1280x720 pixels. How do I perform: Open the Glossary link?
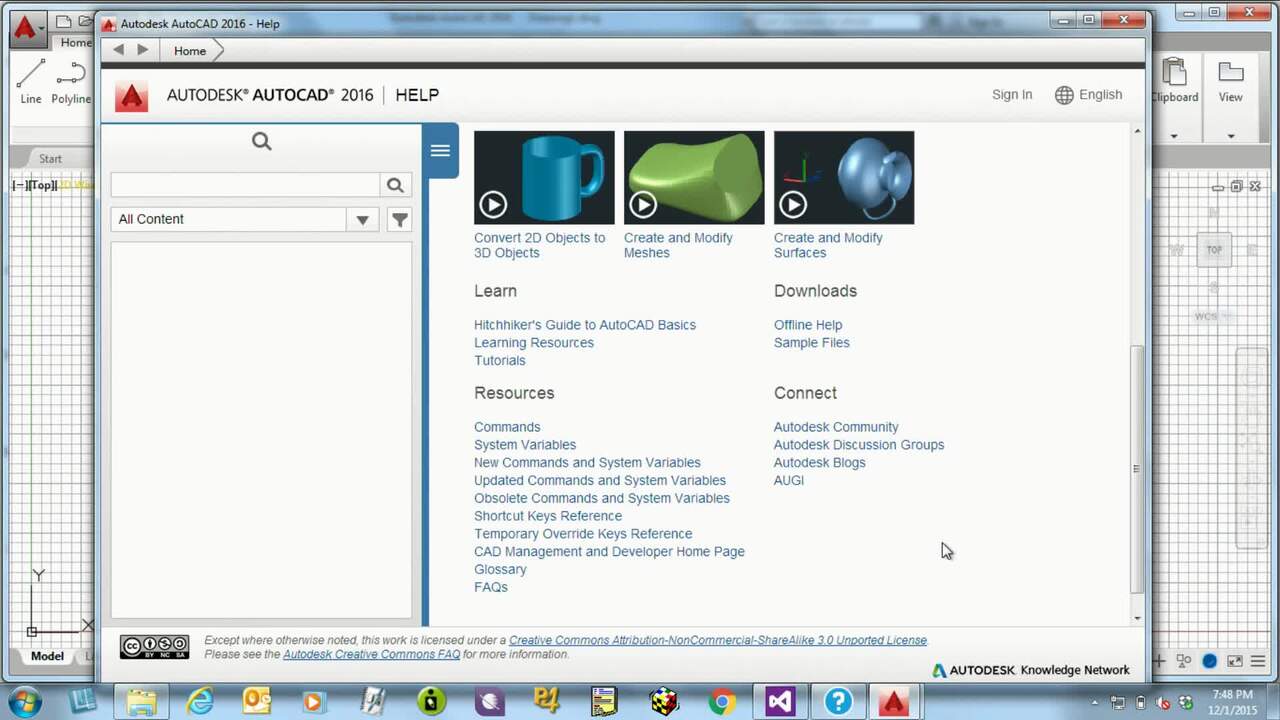tap(500, 570)
